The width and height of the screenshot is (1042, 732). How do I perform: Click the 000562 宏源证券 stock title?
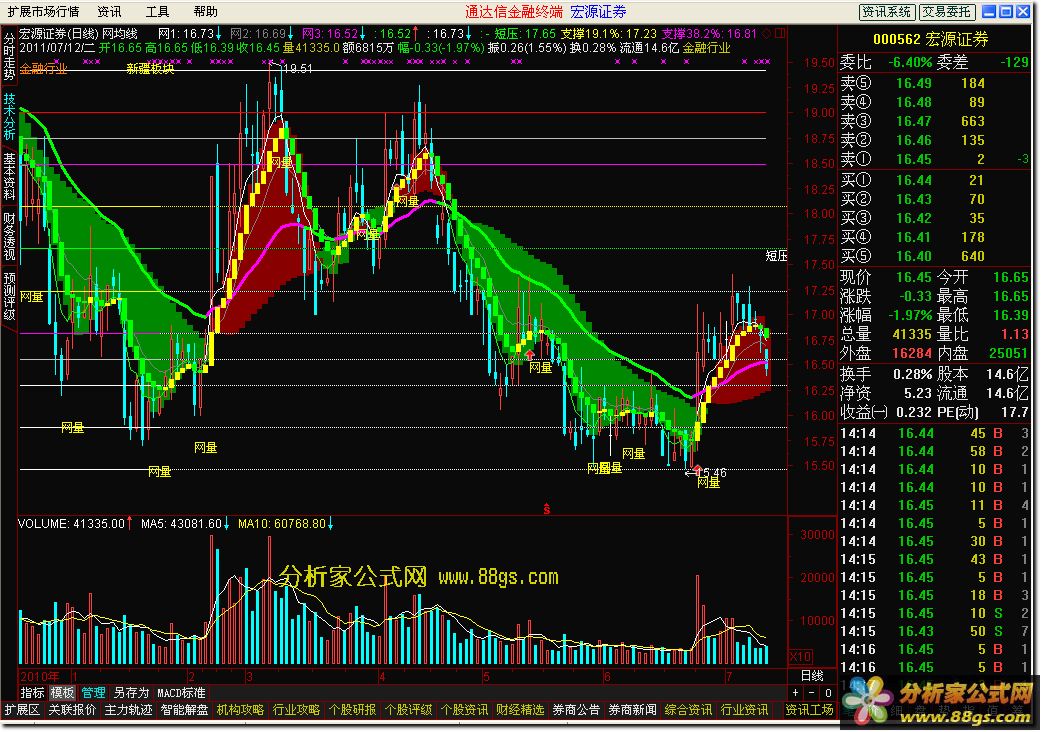coord(930,40)
